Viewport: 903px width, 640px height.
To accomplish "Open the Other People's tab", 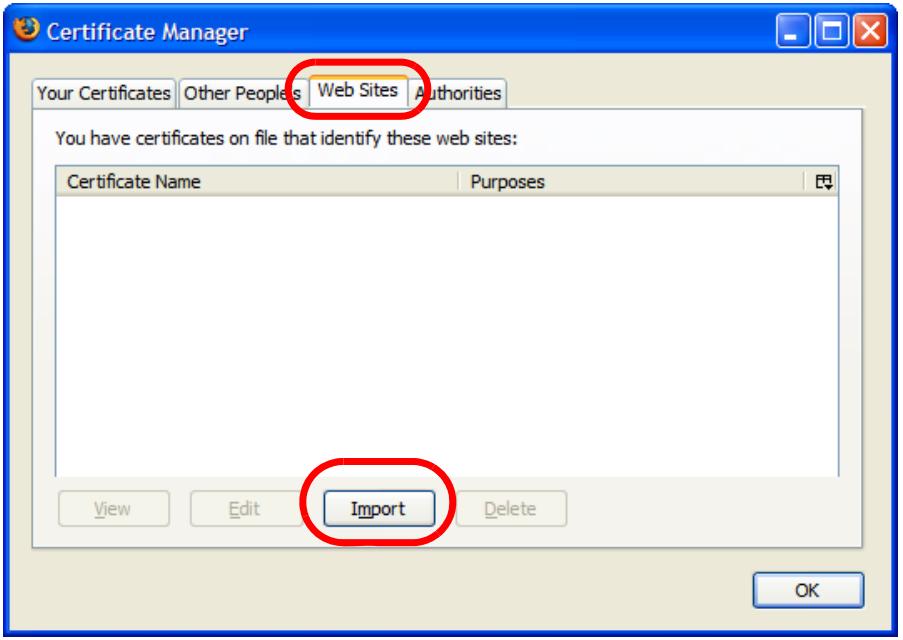I will [x=242, y=93].
